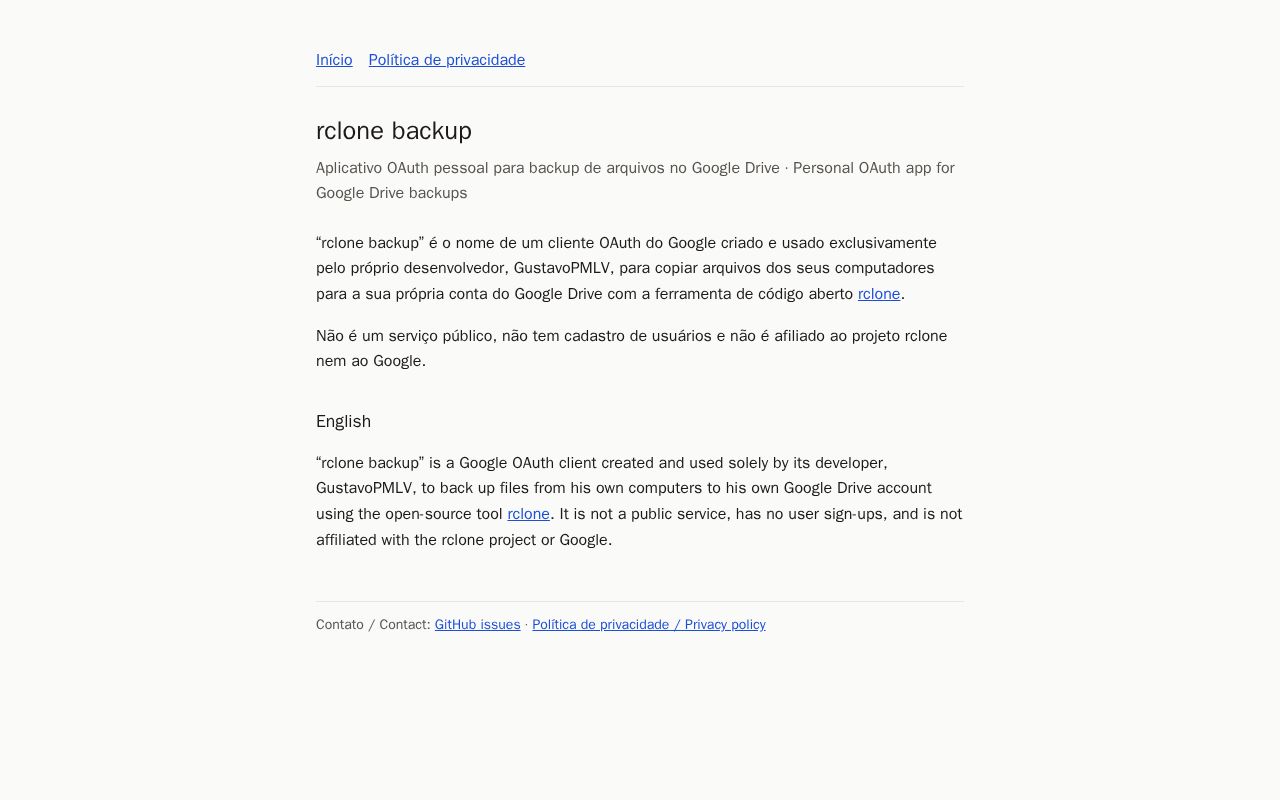The width and height of the screenshot is (1280, 800).
Task: Click paragraph starting "Não é um serviço público"
Action: click(639, 348)
